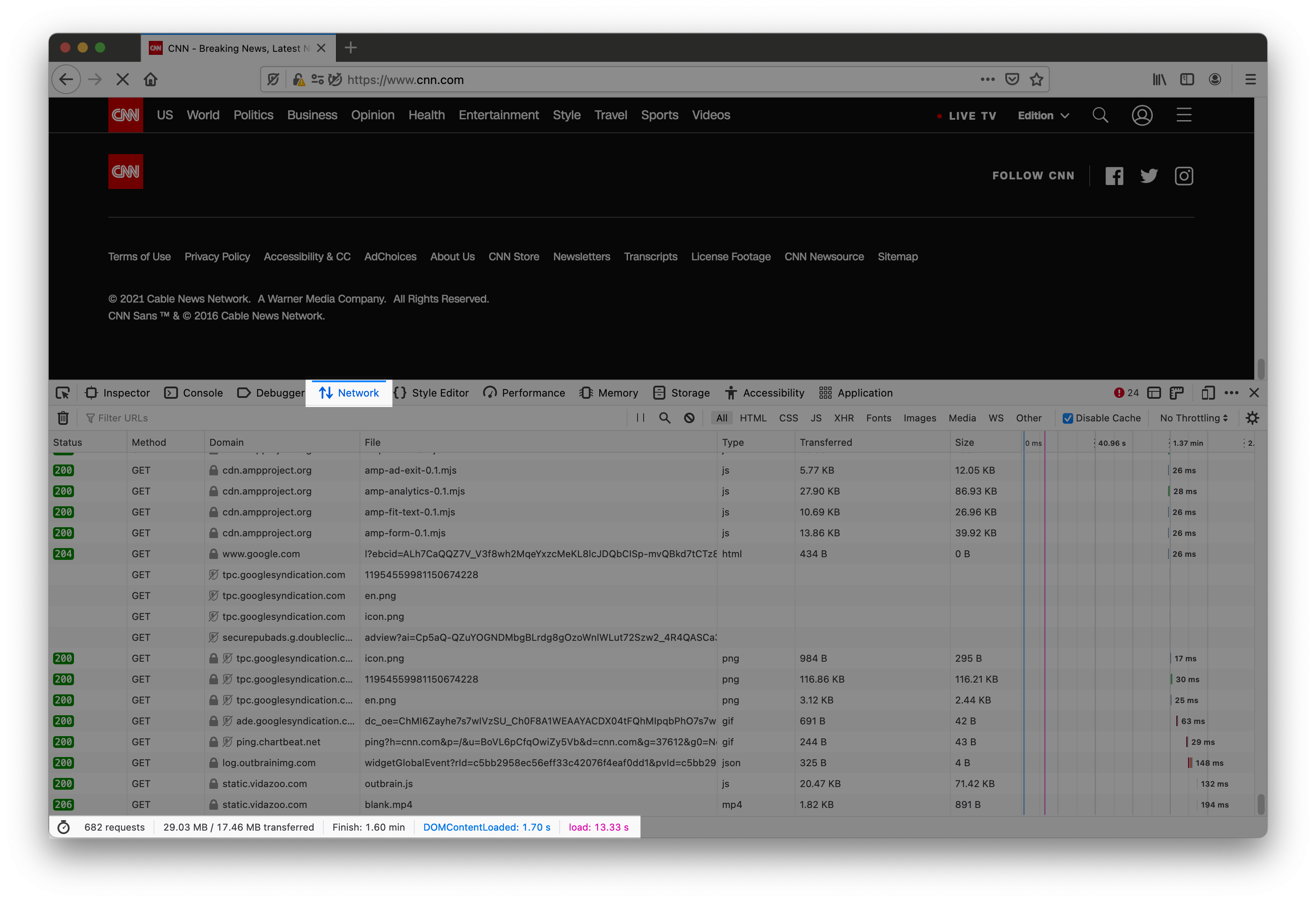Save page to Pocket icon

pos(1012,80)
